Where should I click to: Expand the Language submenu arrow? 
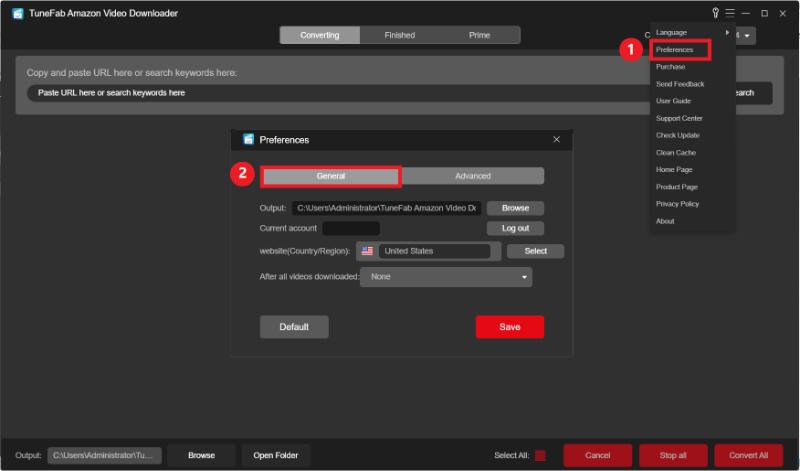click(x=727, y=32)
